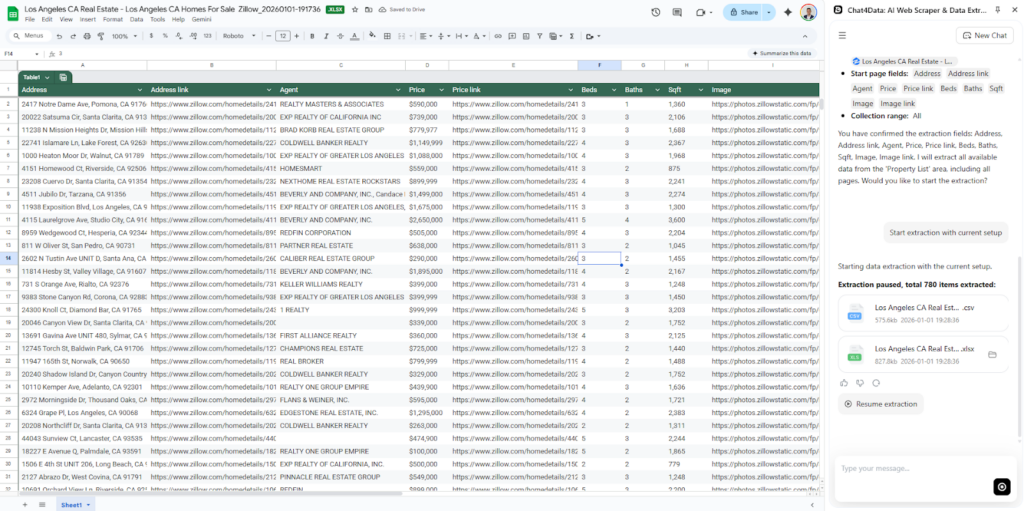Open folder for the xlsx file
Screen dimensions: 1024x511
[992, 354]
